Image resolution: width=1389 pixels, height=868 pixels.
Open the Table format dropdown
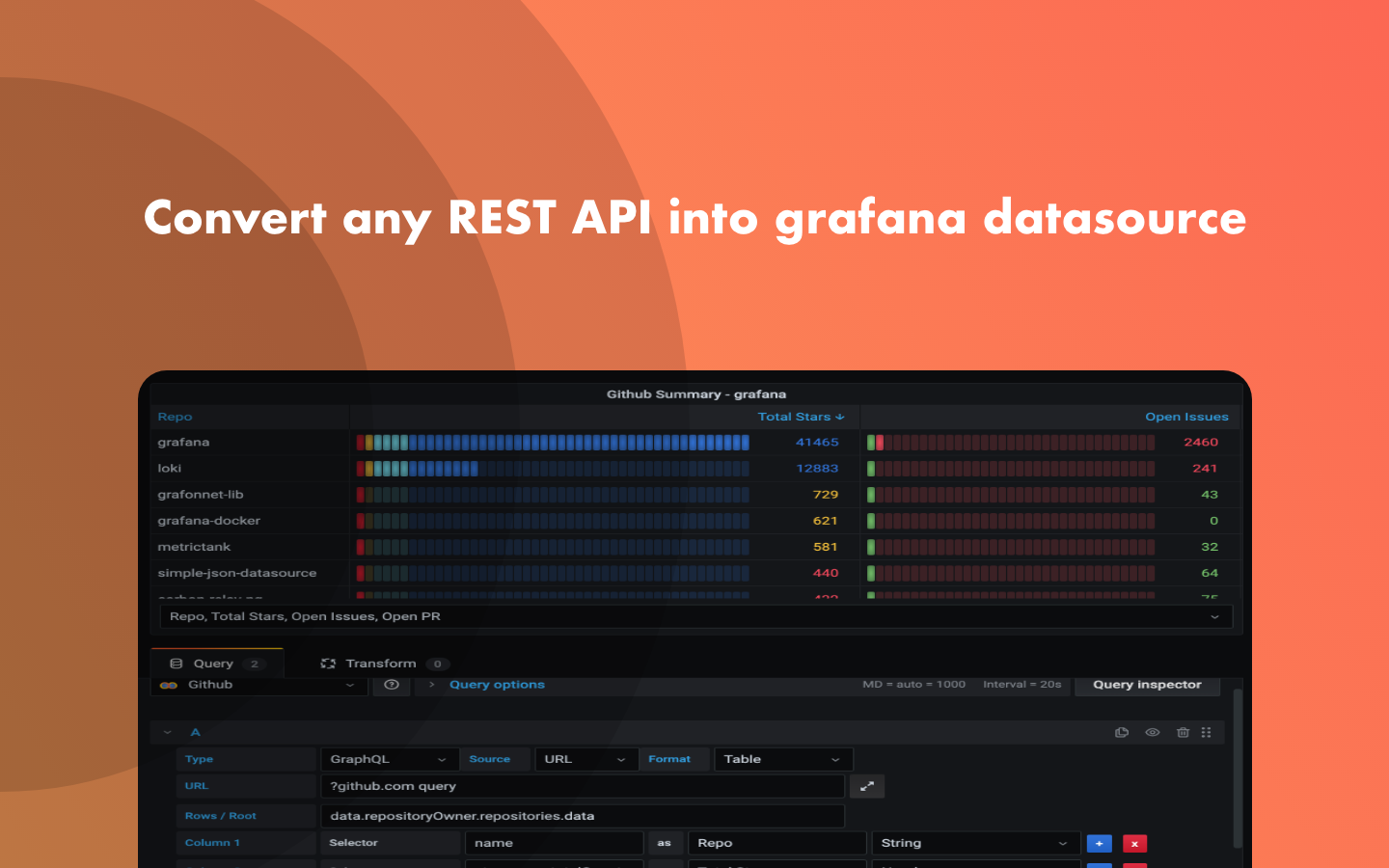[782, 759]
